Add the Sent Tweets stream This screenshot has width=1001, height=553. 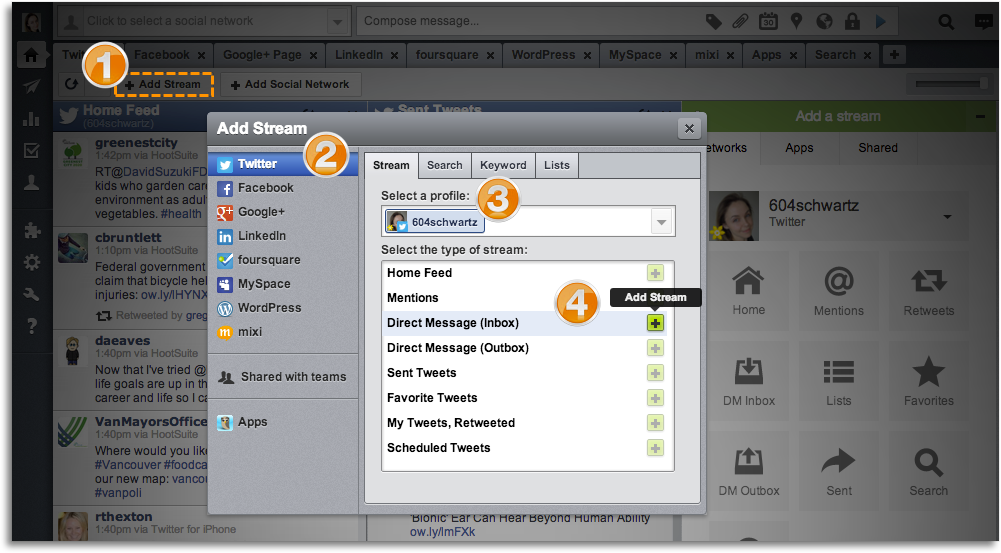pos(655,373)
